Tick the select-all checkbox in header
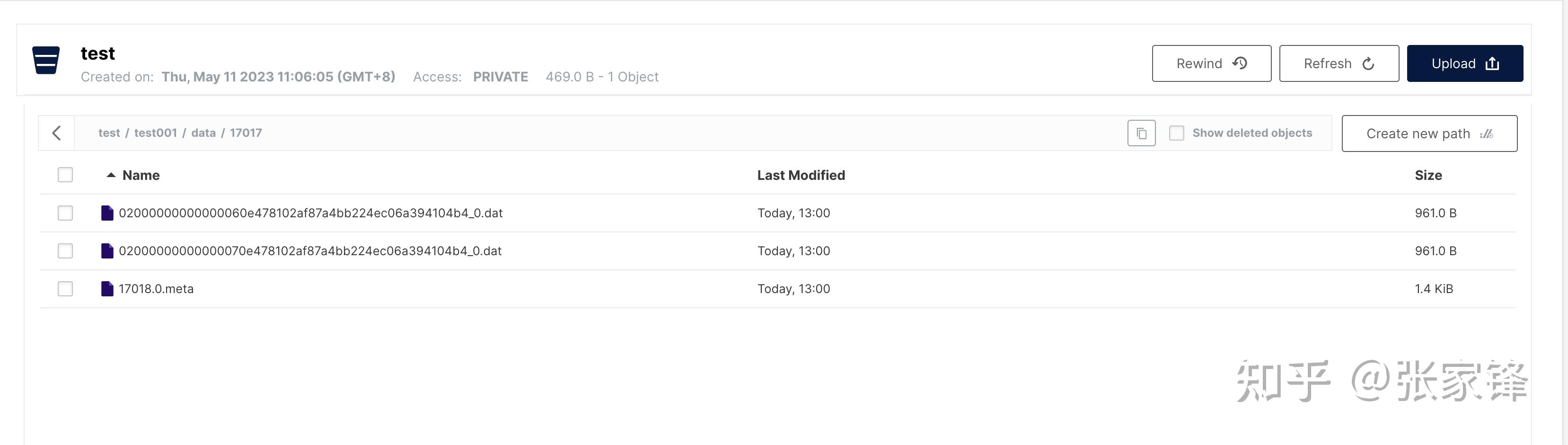 point(65,175)
